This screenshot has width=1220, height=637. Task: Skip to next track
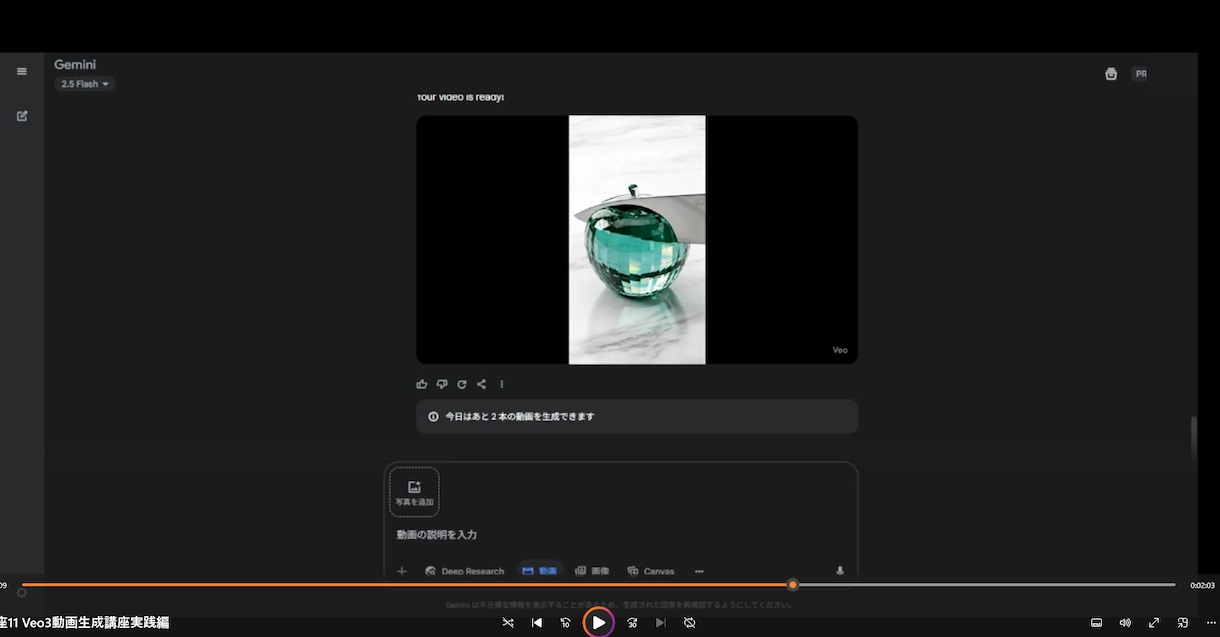[661, 623]
